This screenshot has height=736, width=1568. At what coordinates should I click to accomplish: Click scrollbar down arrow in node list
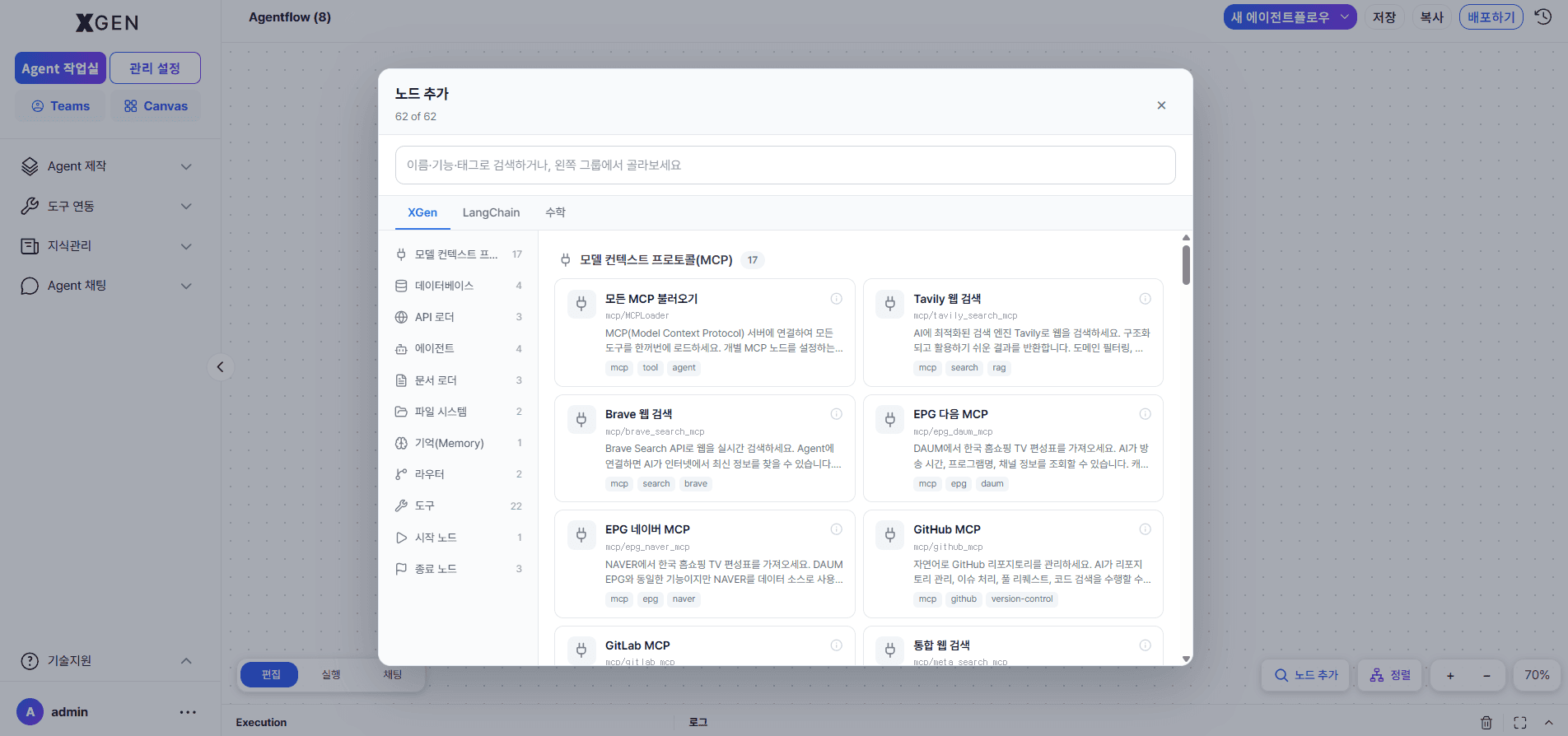(x=1186, y=659)
